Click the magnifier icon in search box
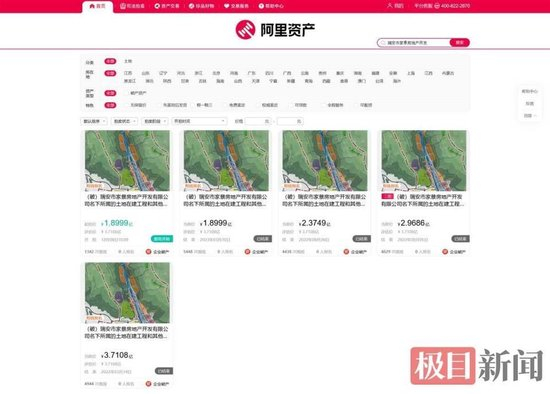 pyautogui.click(x=383, y=42)
